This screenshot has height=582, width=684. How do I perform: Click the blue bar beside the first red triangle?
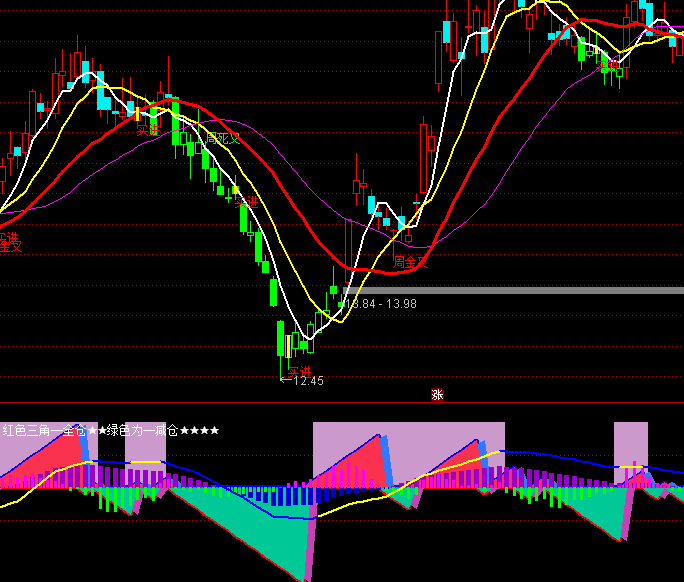point(84,449)
